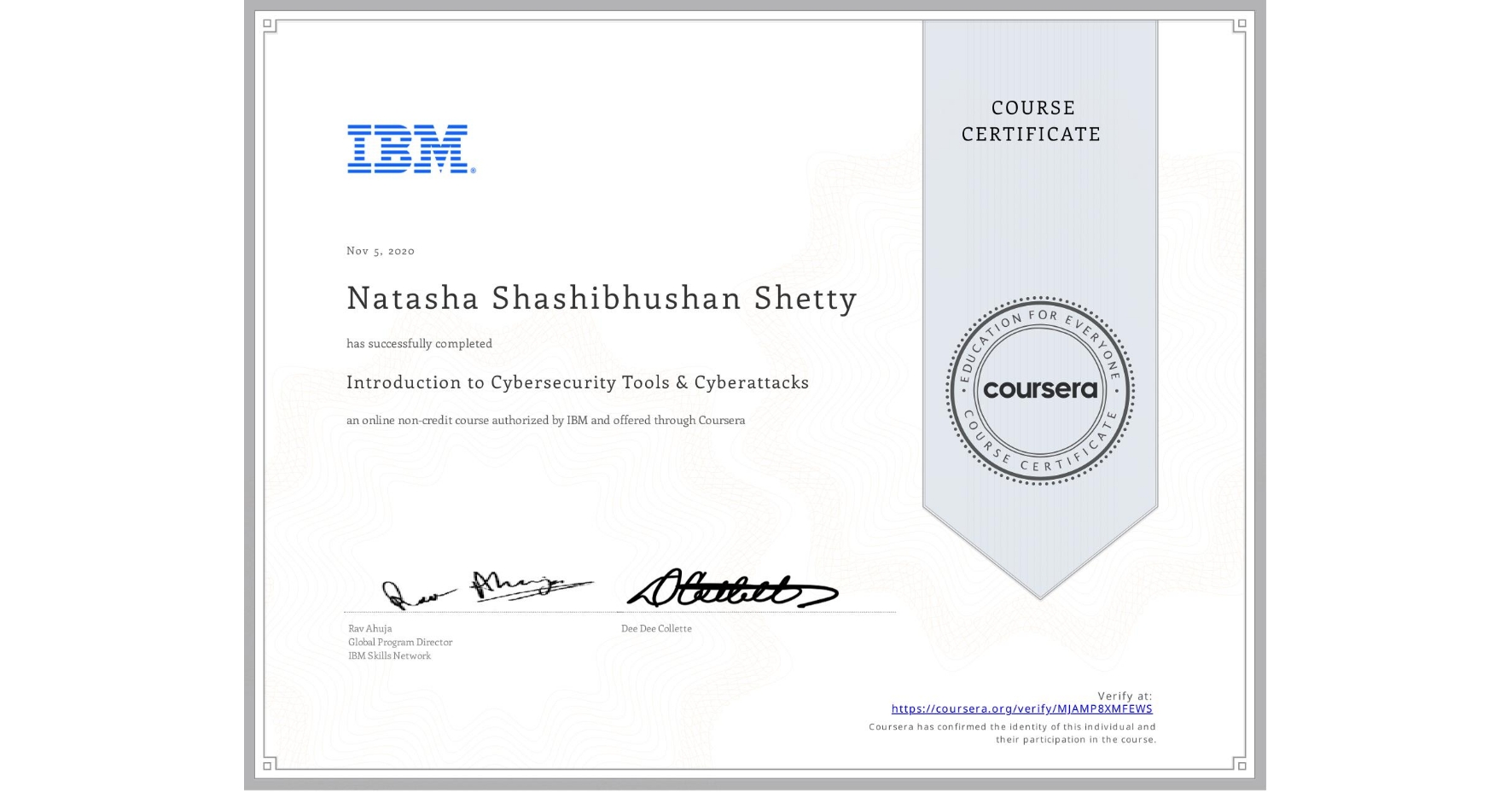
Task: Click Rav Ahuja's signature
Action: click(x=487, y=589)
